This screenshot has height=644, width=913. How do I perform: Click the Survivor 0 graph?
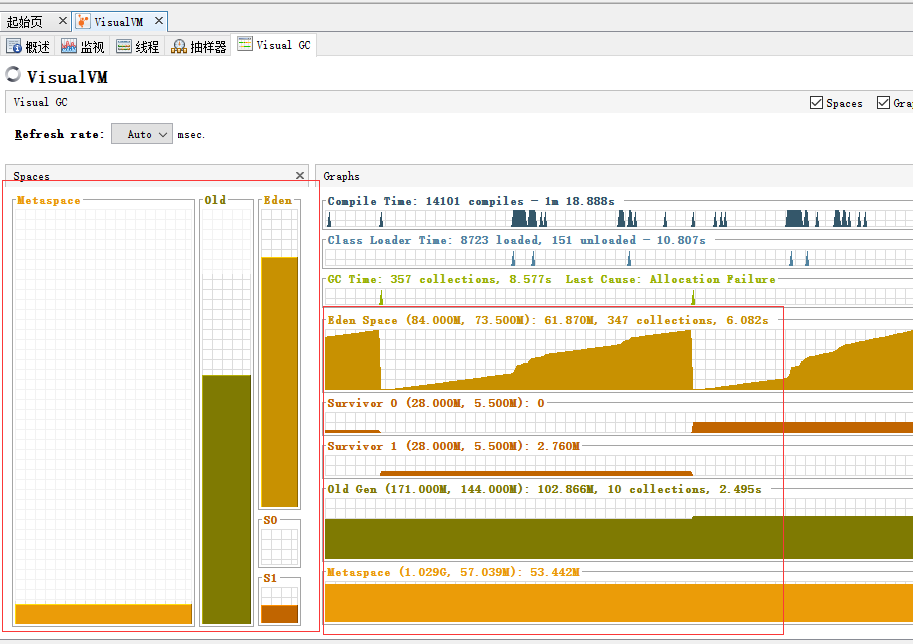(618, 423)
